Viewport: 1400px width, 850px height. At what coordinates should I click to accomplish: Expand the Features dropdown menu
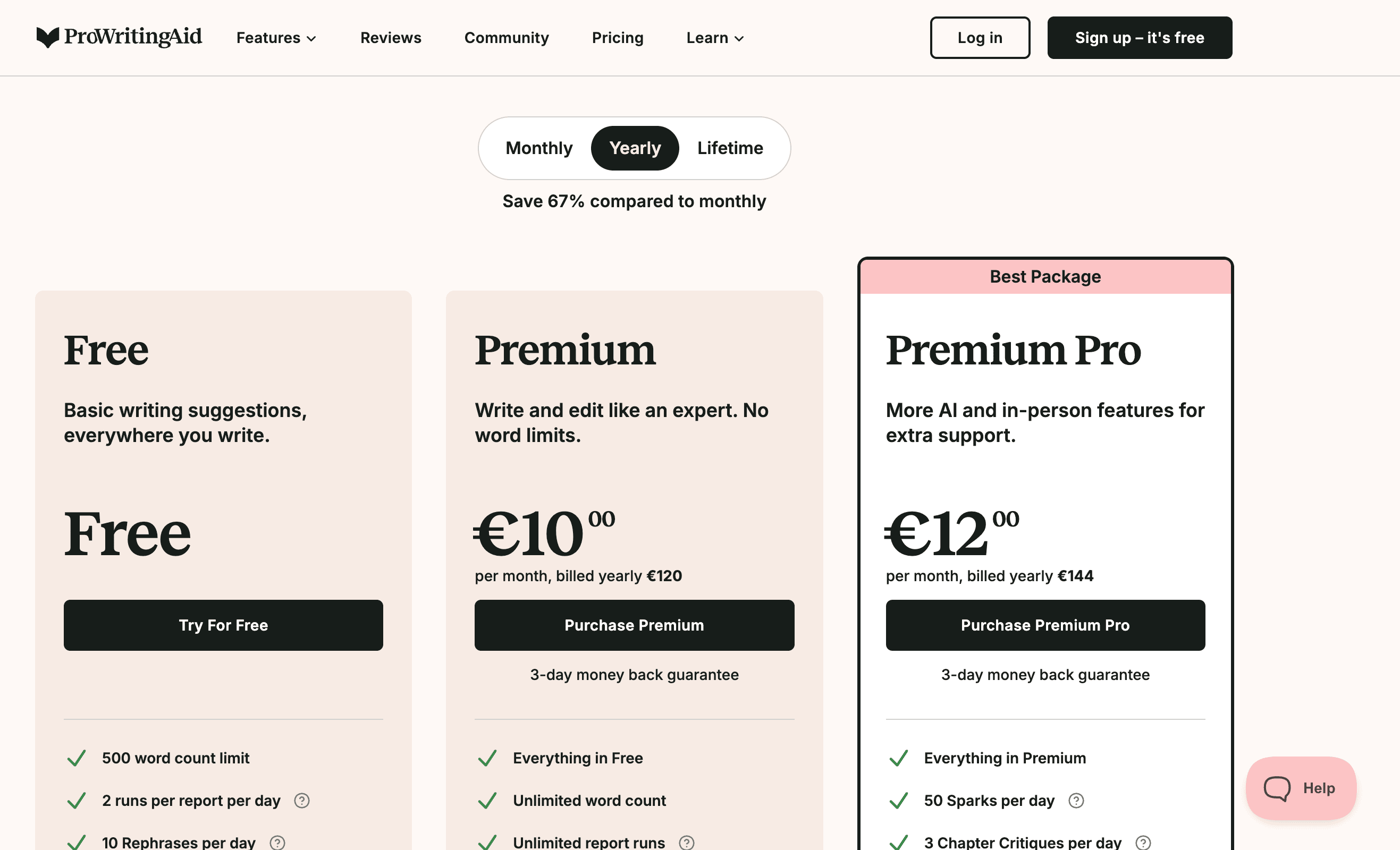pyautogui.click(x=276, y=38)
